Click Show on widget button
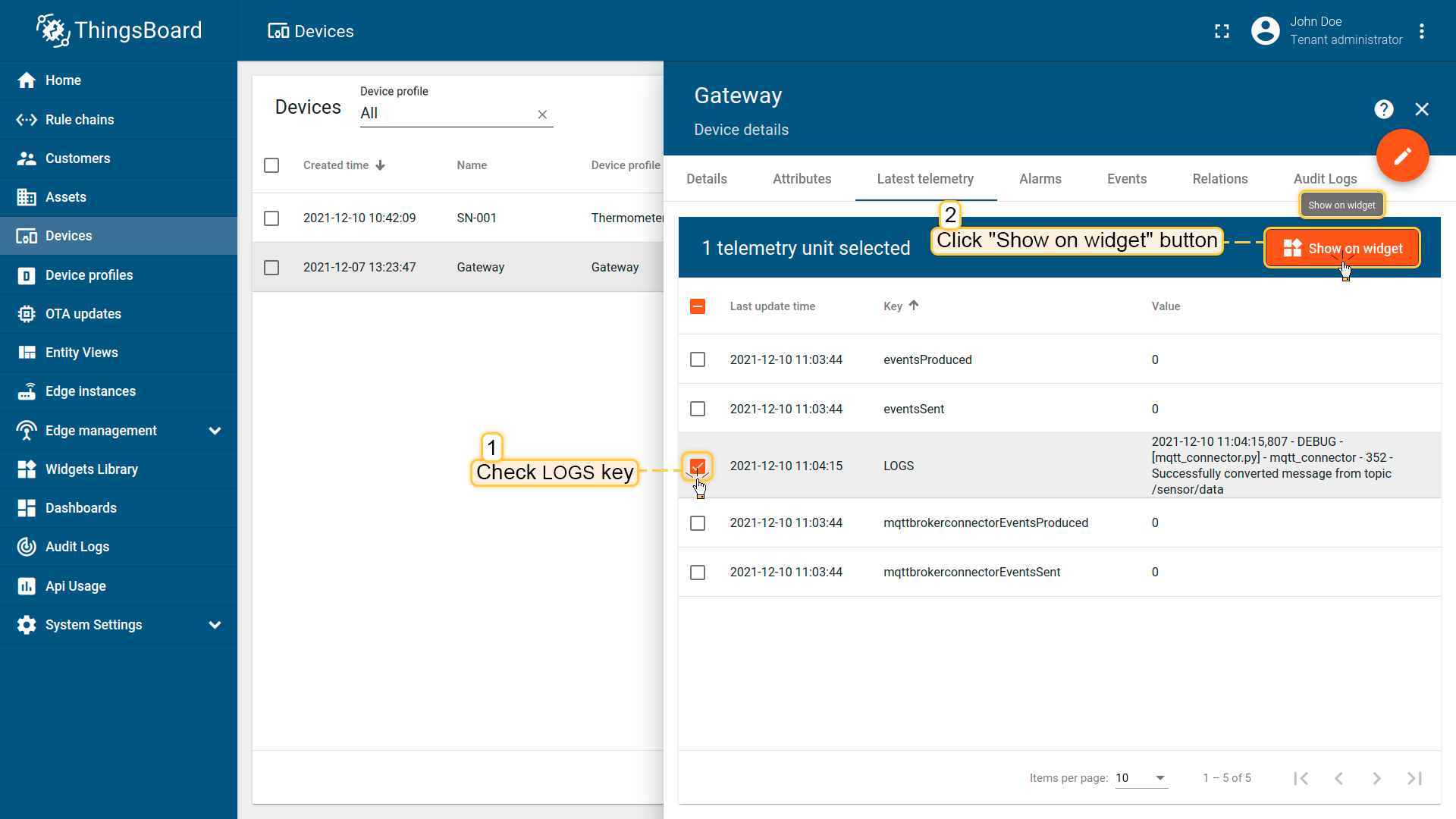1456x819 pixels. pyautogui.click(x=1342, y=249)
